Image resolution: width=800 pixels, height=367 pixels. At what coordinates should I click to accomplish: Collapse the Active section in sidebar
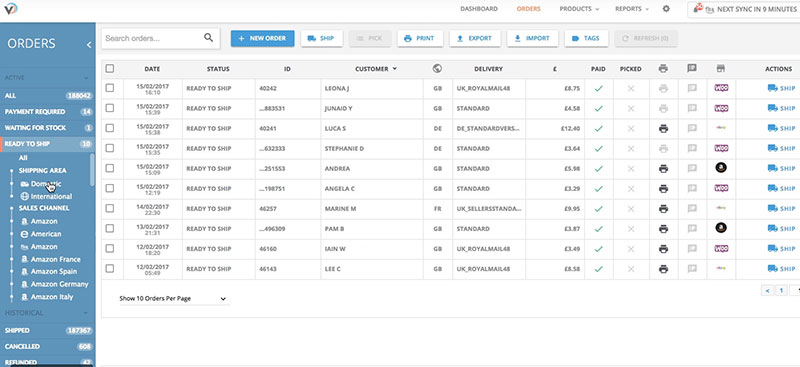pos(86,78)
